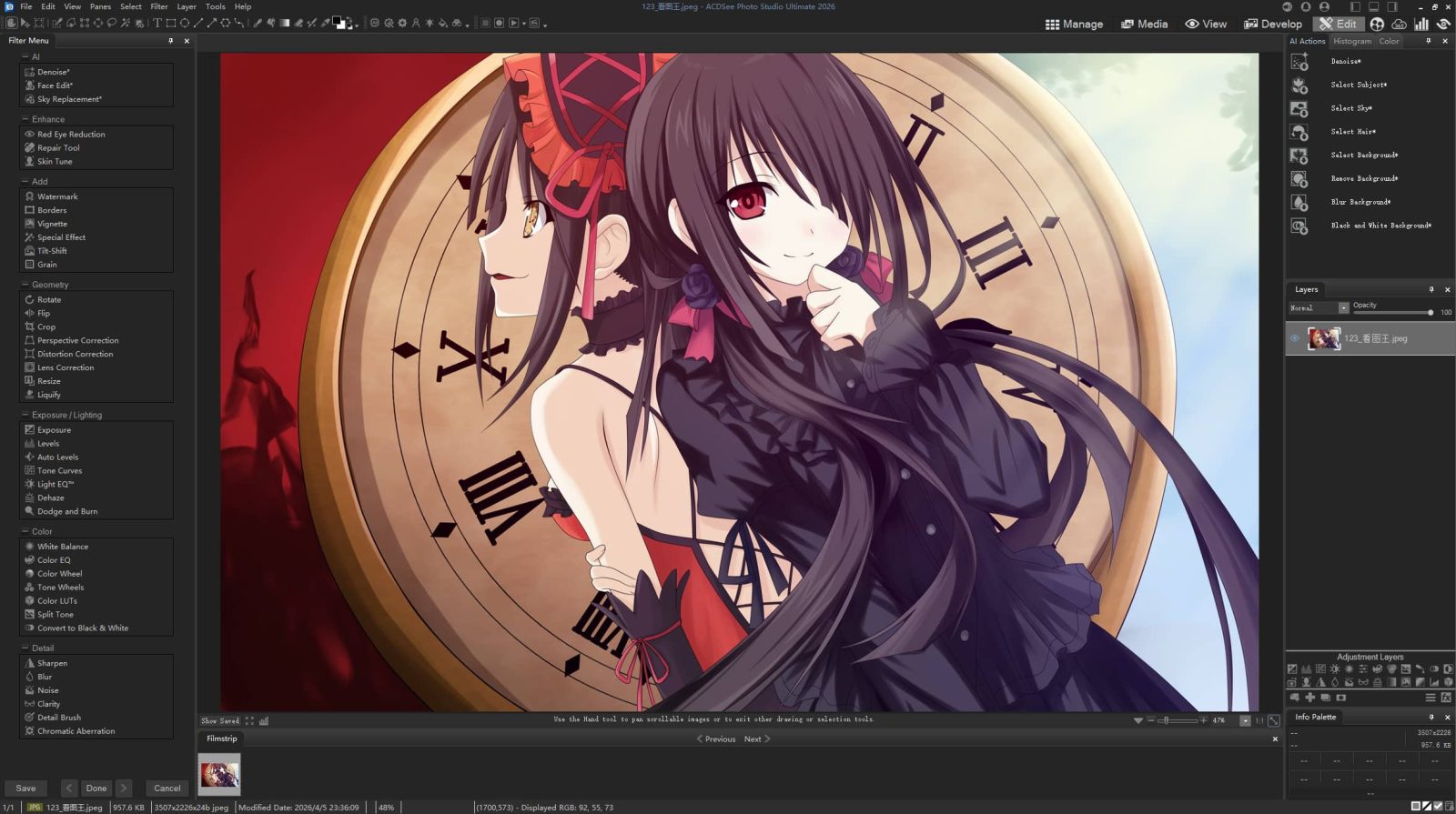The image size is (1456, 814).
Task: Open the Layer menu
Action: (187, 6)
